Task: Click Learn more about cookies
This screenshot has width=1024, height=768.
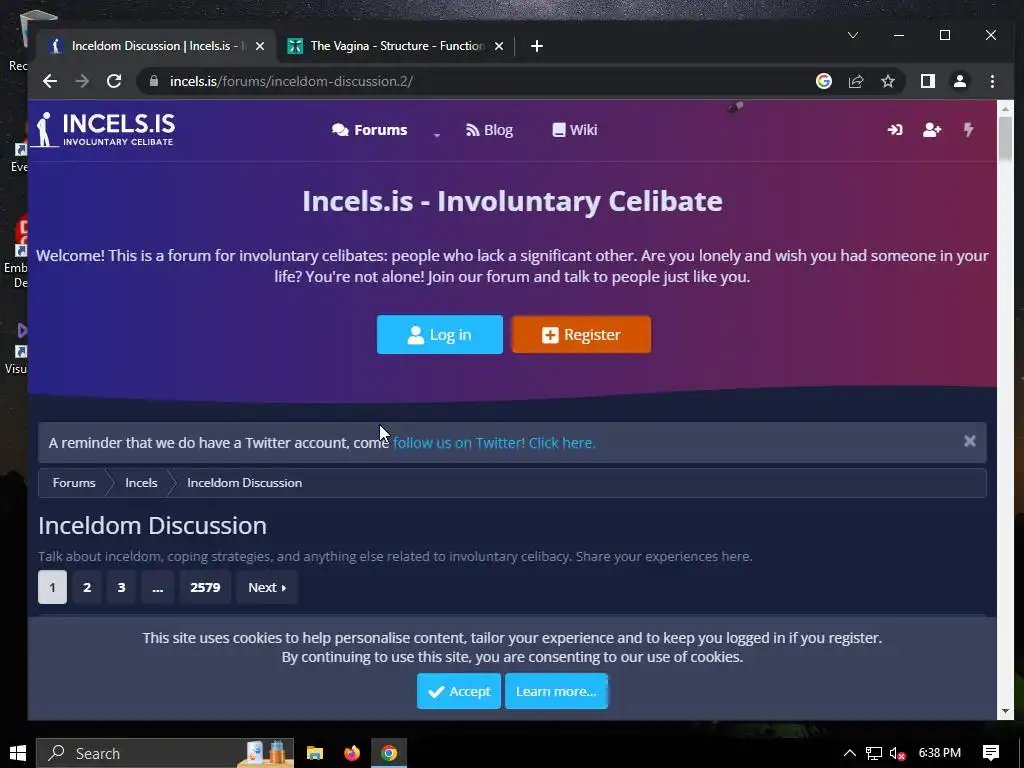Action: click(556, 691)
